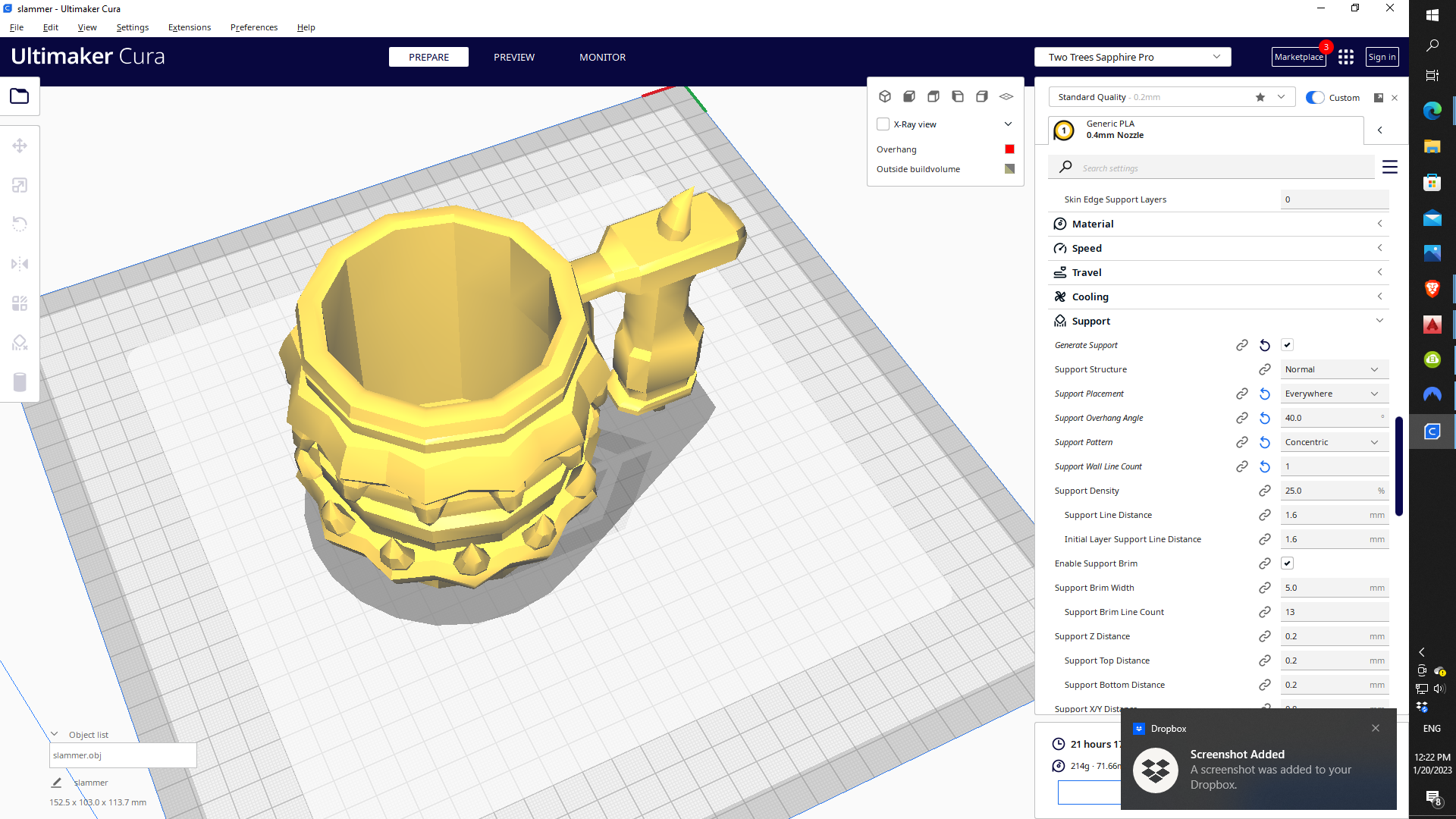The width and height of the screenshot is (1456, 819).
Task: Expand the Material settings category
Action: point(1219,224)
